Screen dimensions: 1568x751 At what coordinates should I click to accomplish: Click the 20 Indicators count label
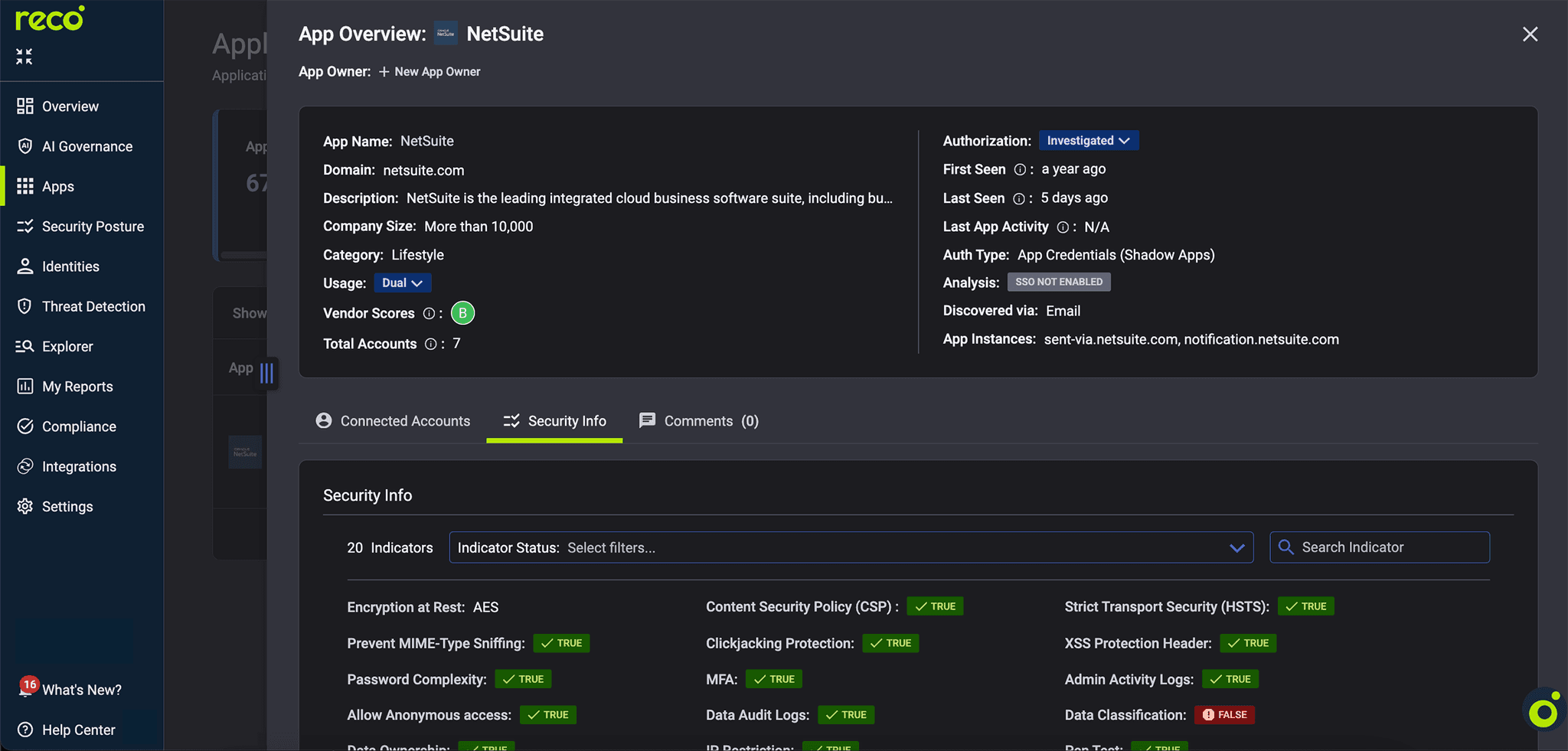390,547
